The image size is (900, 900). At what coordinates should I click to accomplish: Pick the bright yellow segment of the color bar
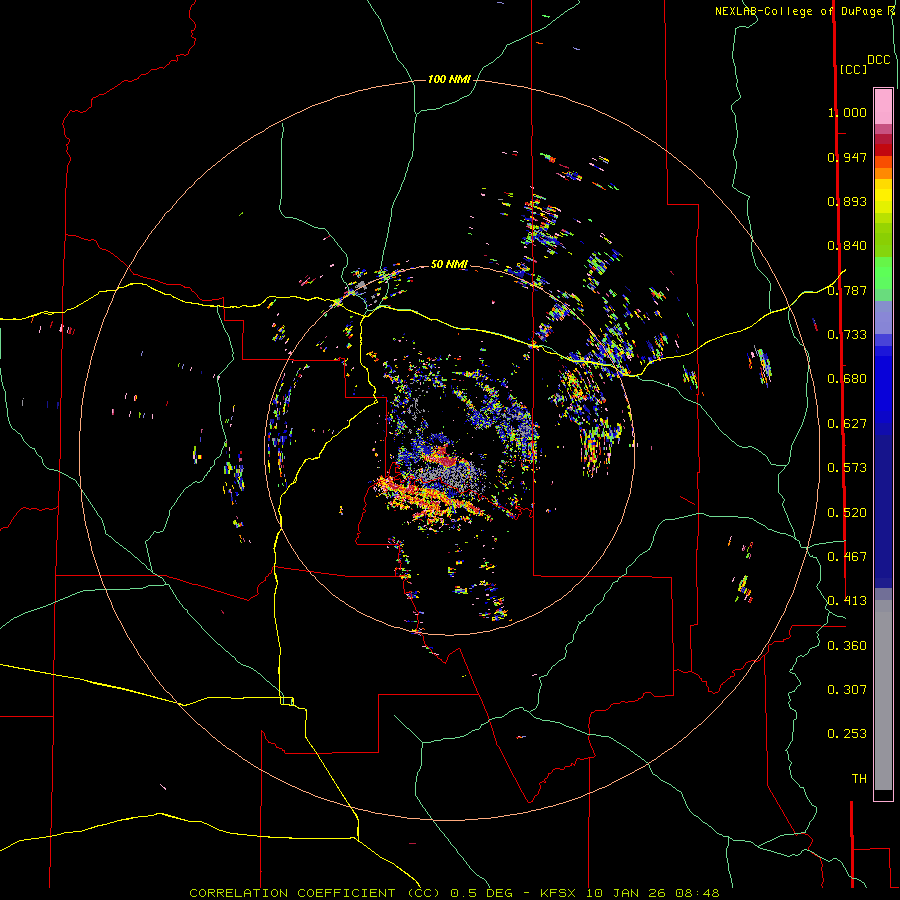883,197
